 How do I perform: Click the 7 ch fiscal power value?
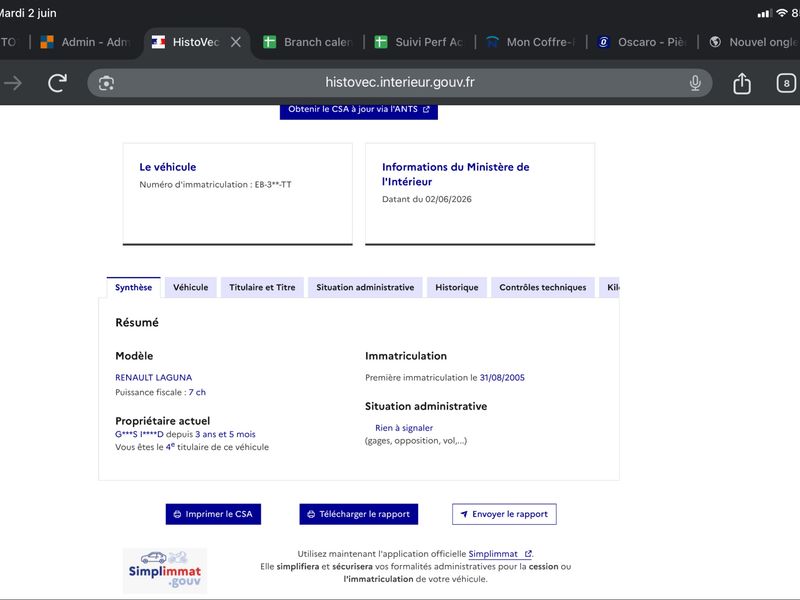coord(197,392)
